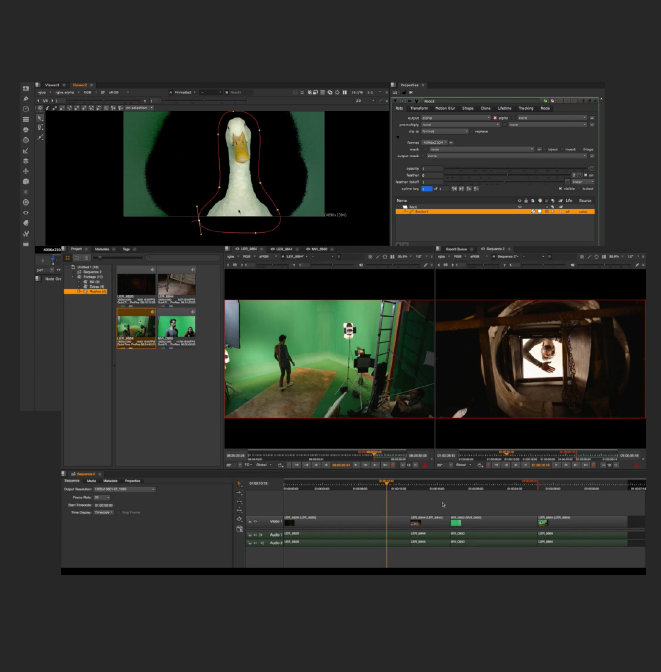The height and width of the screenshot is (672, 661).
Task: Click the top icon in left node toolbar
Action: pos(26,89)
